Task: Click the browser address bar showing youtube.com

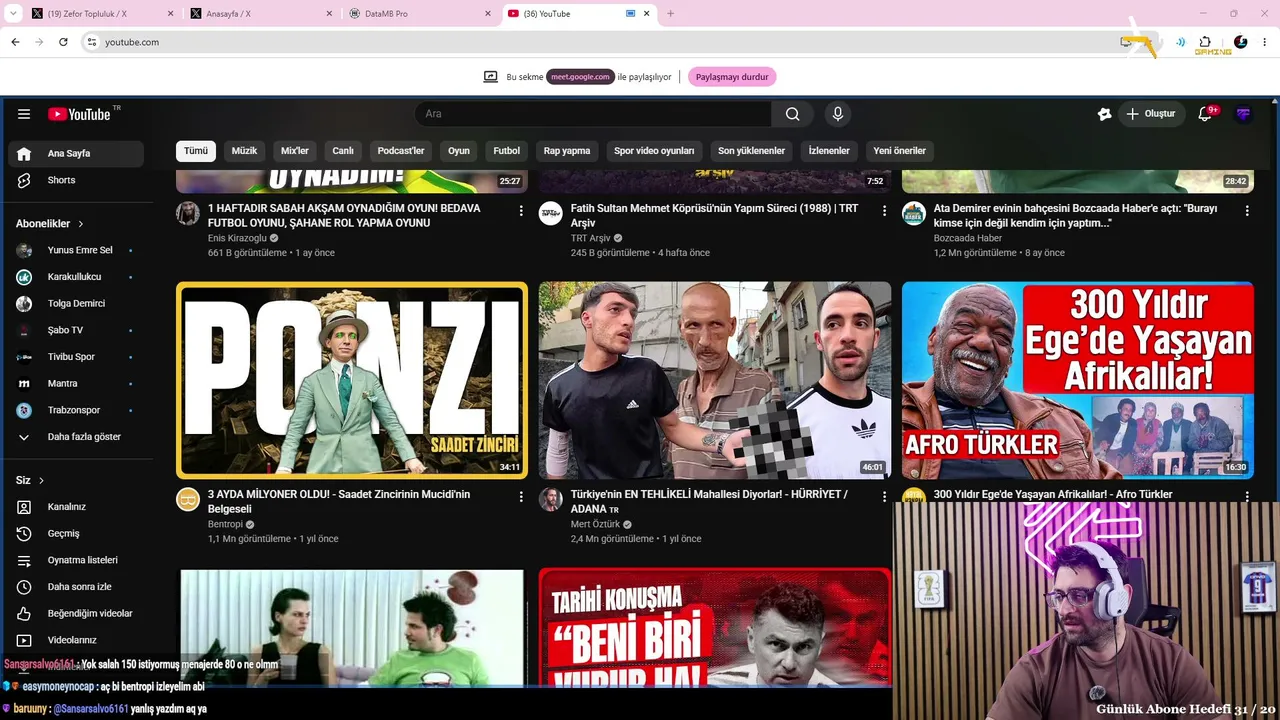Action: point(620,42)
